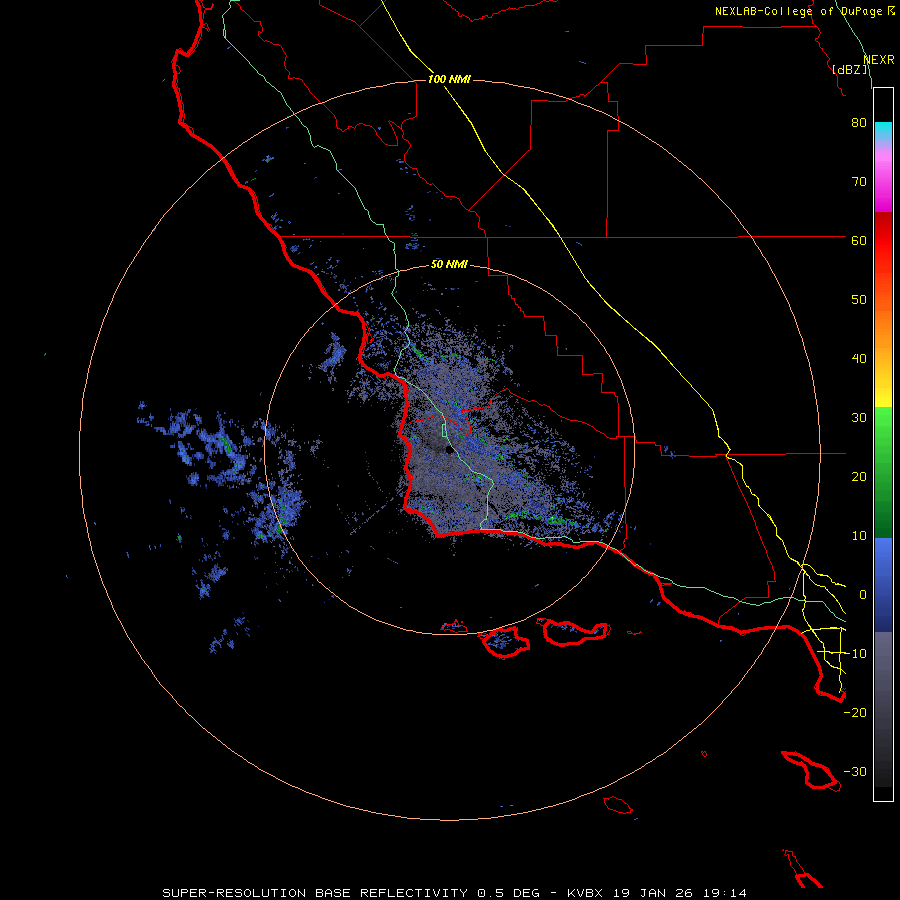
Task: Click the 70 dBZ scale value
Action: point(859,182)
